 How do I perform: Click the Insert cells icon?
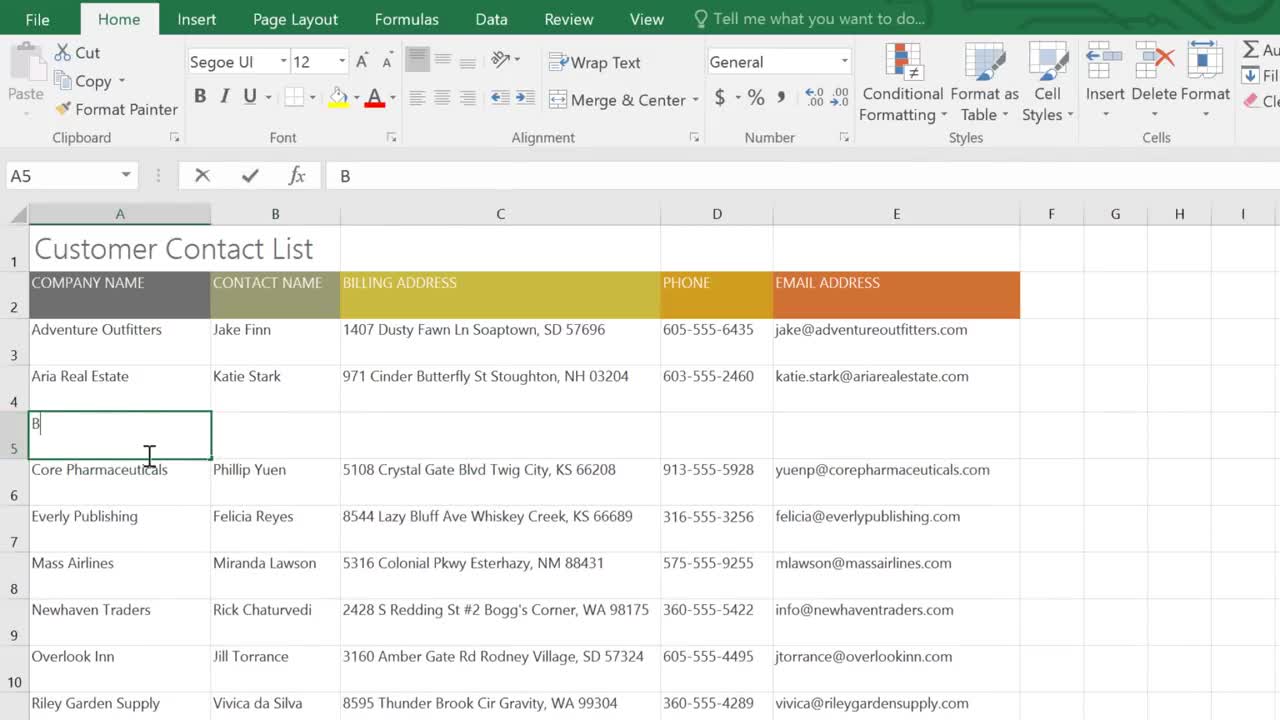click(x=1105, y=60)
